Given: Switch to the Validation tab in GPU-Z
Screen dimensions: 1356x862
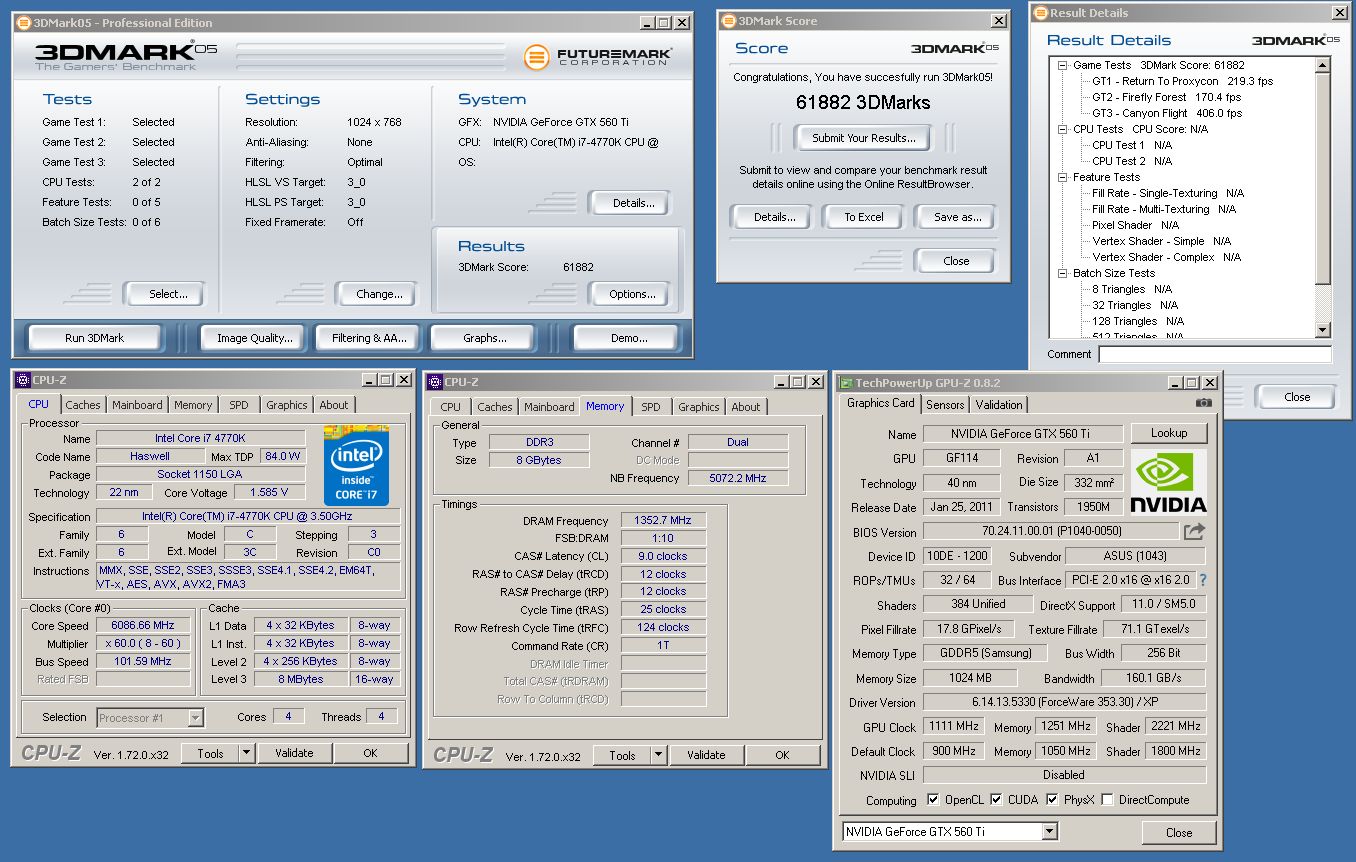Looking at the screenshot, I should (999, 405).
